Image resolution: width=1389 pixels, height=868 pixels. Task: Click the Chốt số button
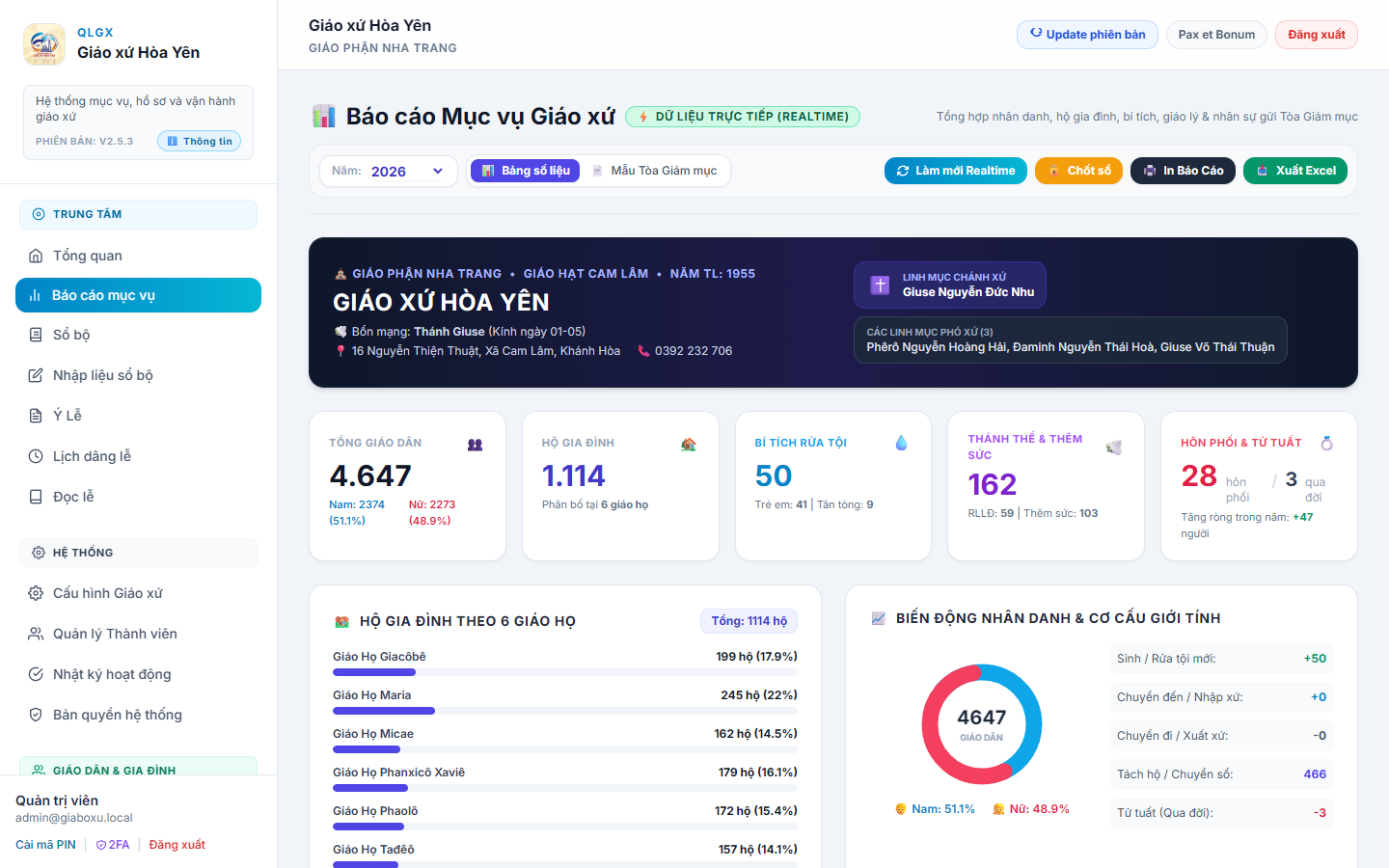click(x=1078, y=171)
